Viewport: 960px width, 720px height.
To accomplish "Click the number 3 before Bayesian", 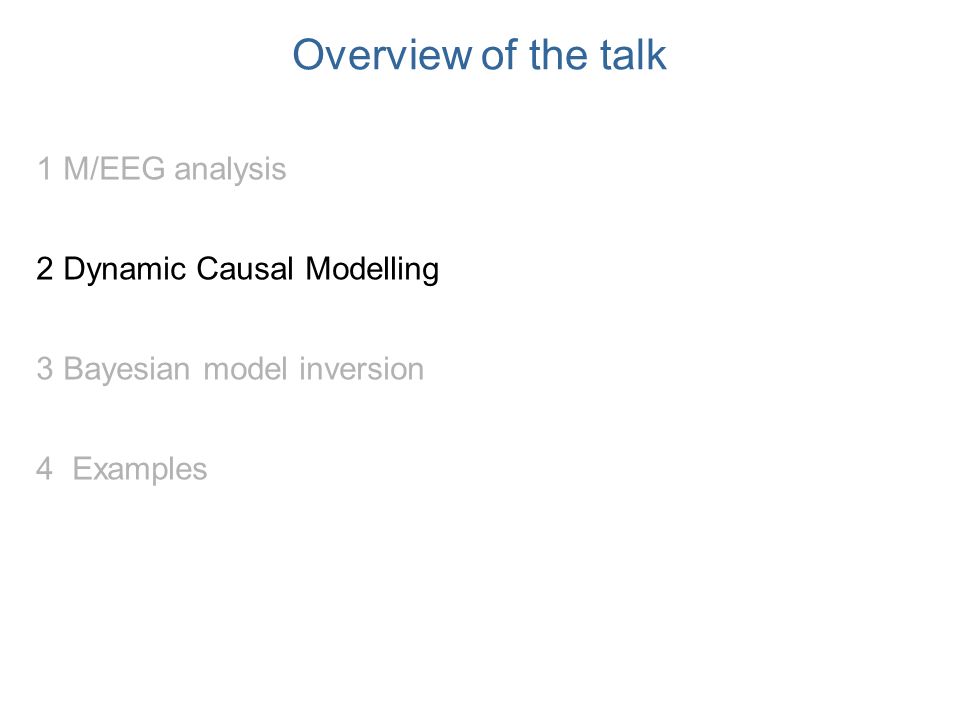I will click(45, 369).
